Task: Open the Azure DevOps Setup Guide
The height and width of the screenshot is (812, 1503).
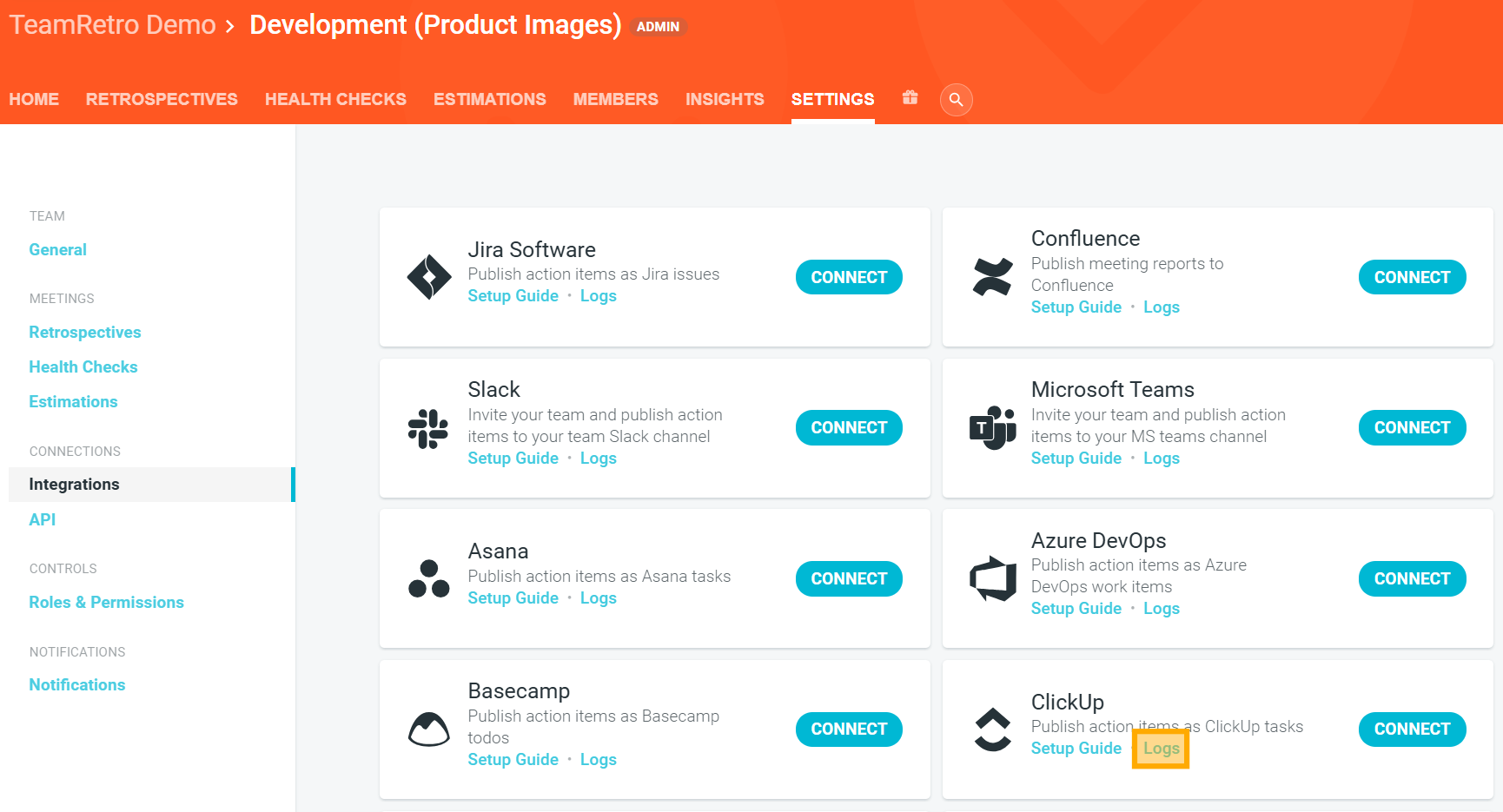Action: [1076, 609]
